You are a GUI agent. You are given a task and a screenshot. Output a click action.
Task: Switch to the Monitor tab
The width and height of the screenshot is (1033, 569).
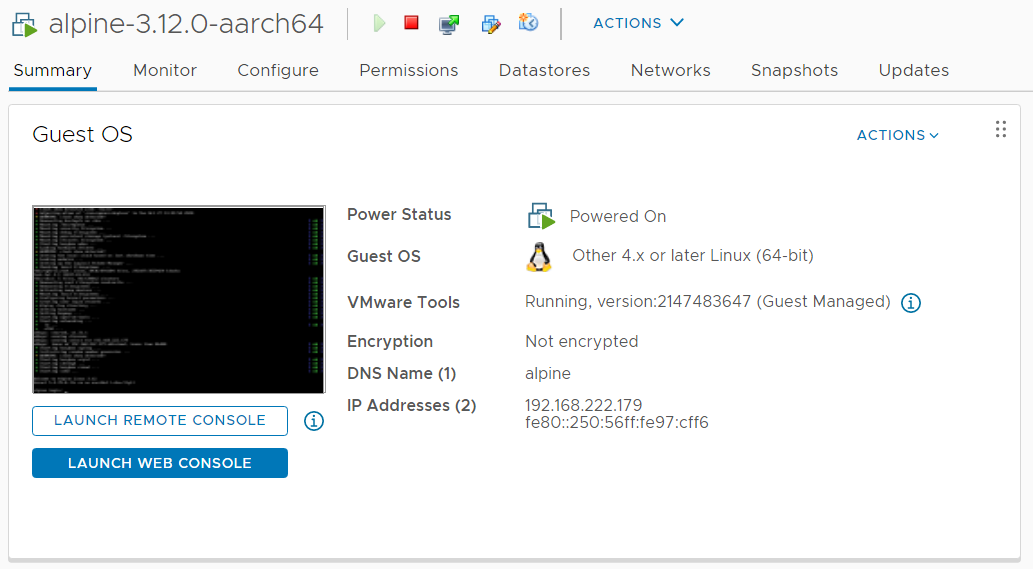tap(165, 70)
